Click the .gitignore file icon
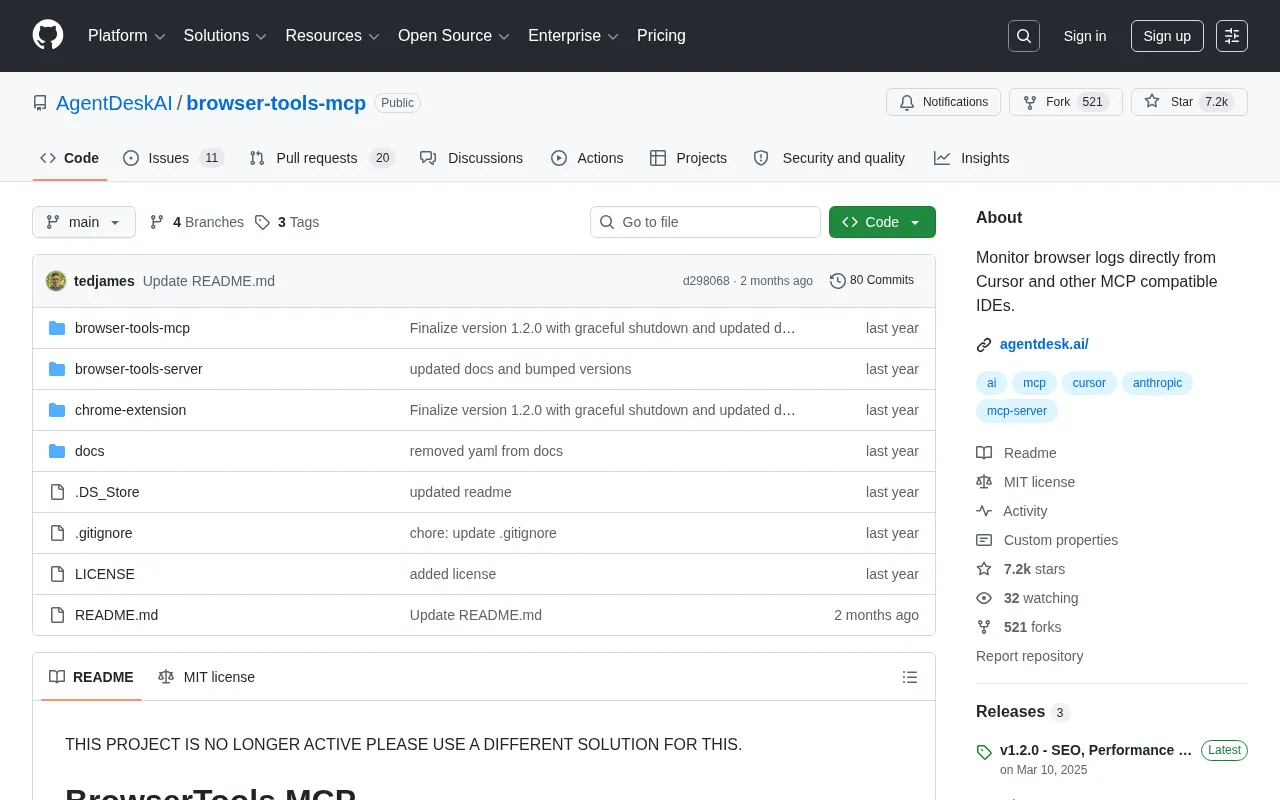The height and width of the screenshot is (800, 1280). 57,533
